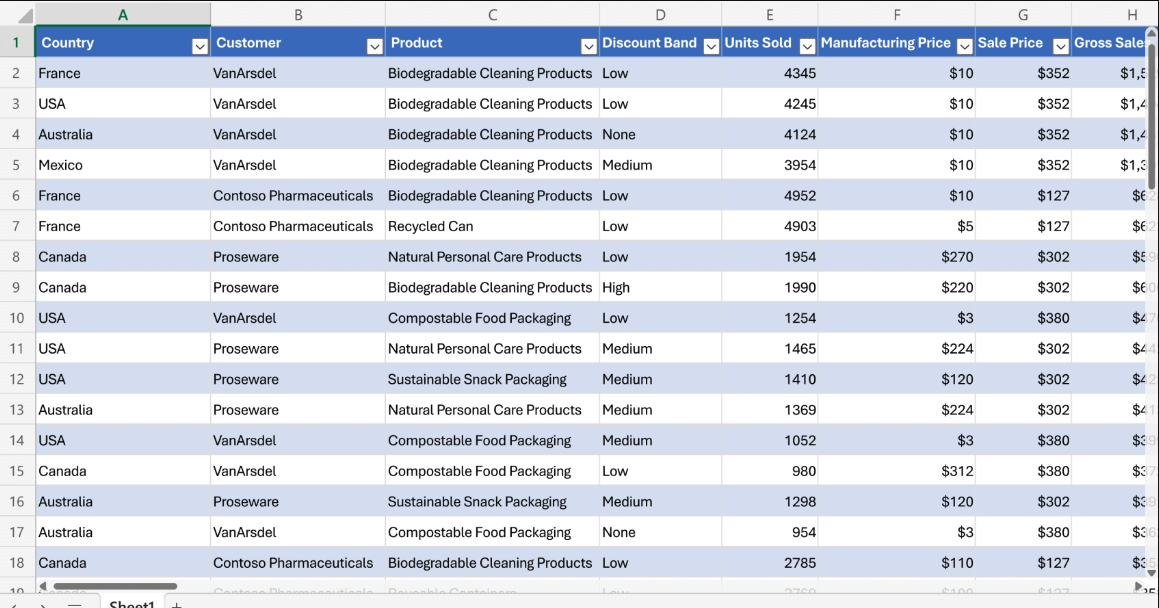Select the Recycled Can product cell

492,226
